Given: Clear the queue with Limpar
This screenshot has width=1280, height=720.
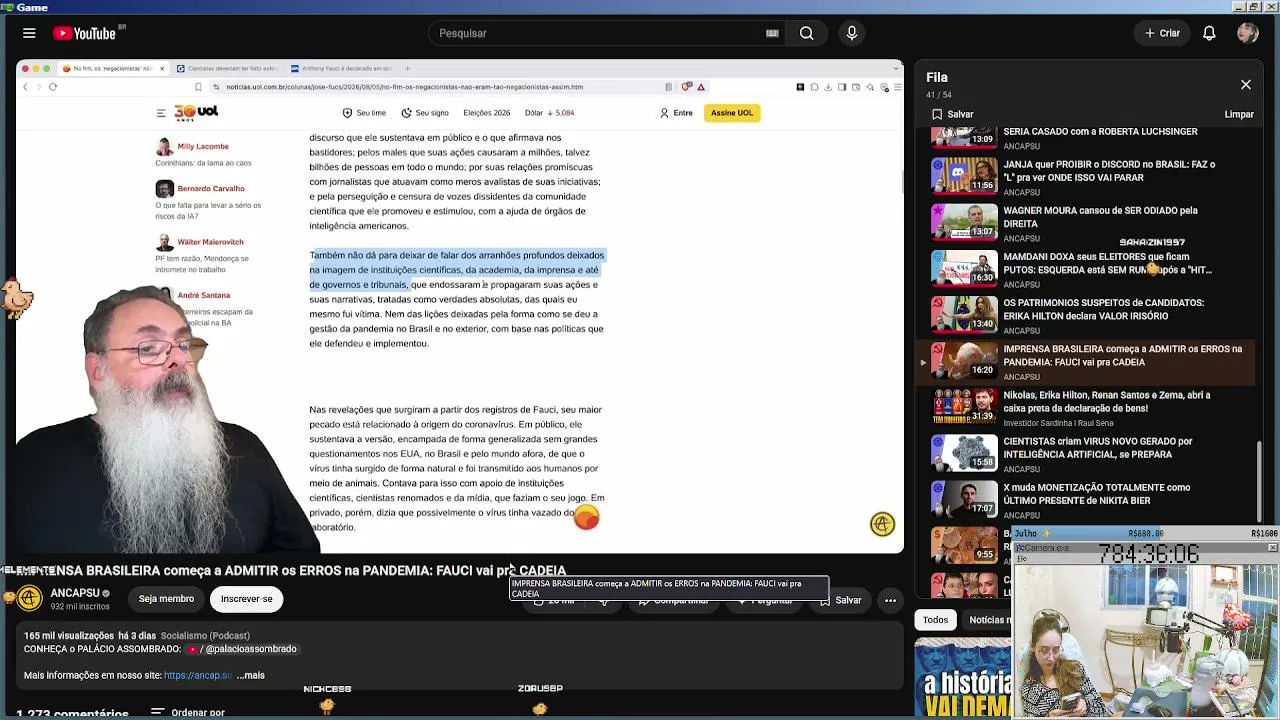Looking at the screenshot, I should (1239, 114).
